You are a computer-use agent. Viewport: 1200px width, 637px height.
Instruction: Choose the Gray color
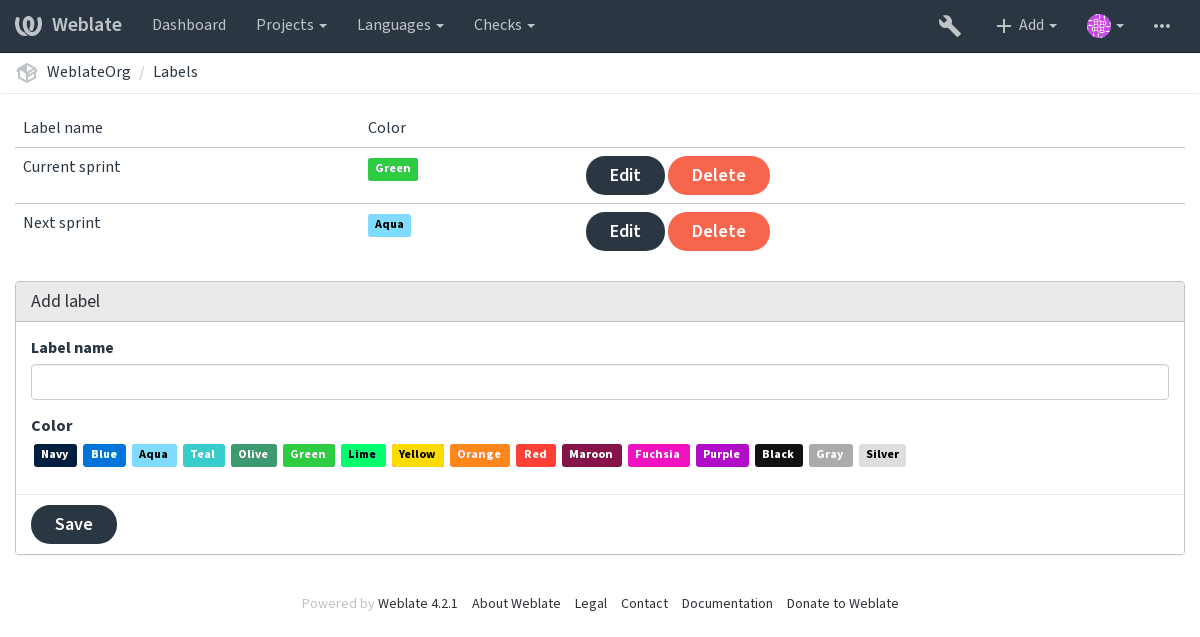tap(830, 455)
